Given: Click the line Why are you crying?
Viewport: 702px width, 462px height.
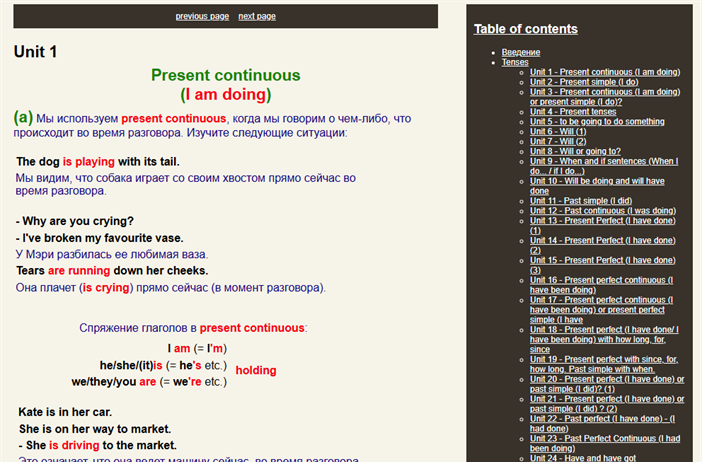Looking at the screenshot, I should (75, 221).
